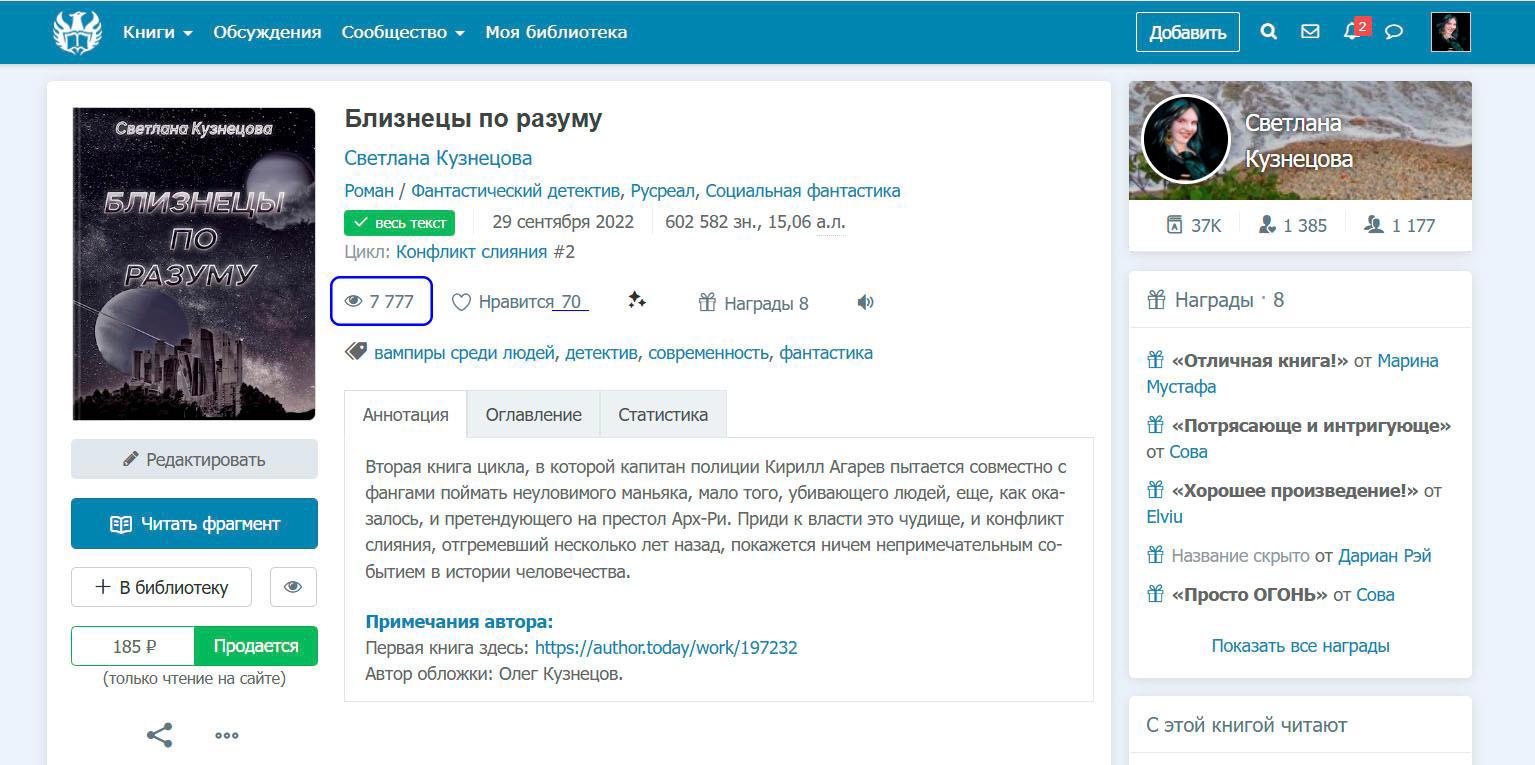Click the Читать фрагмент button
This screenshot has width=1535, height=765.
click(x=194, y=524)
